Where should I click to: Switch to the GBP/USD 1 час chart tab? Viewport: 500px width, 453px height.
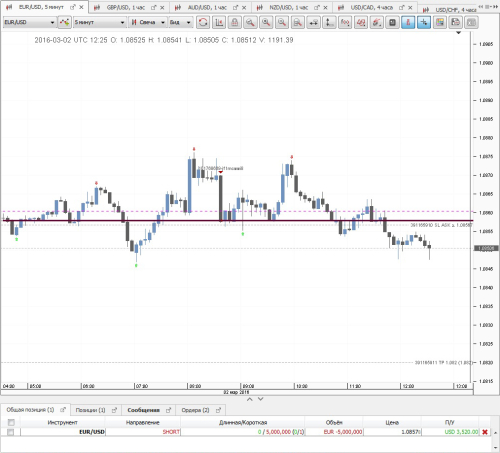tap(126, 7)
